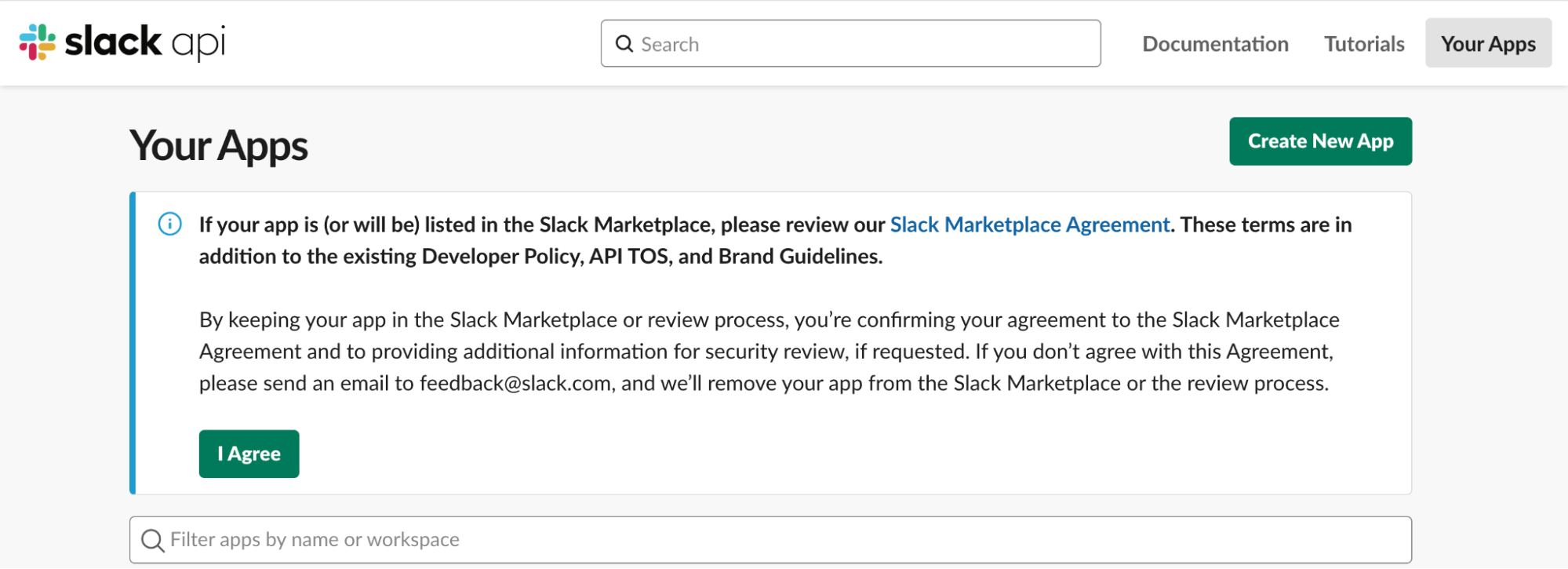Accept the terms with I Agree button
1568x569 pixels.
[249, 454]
